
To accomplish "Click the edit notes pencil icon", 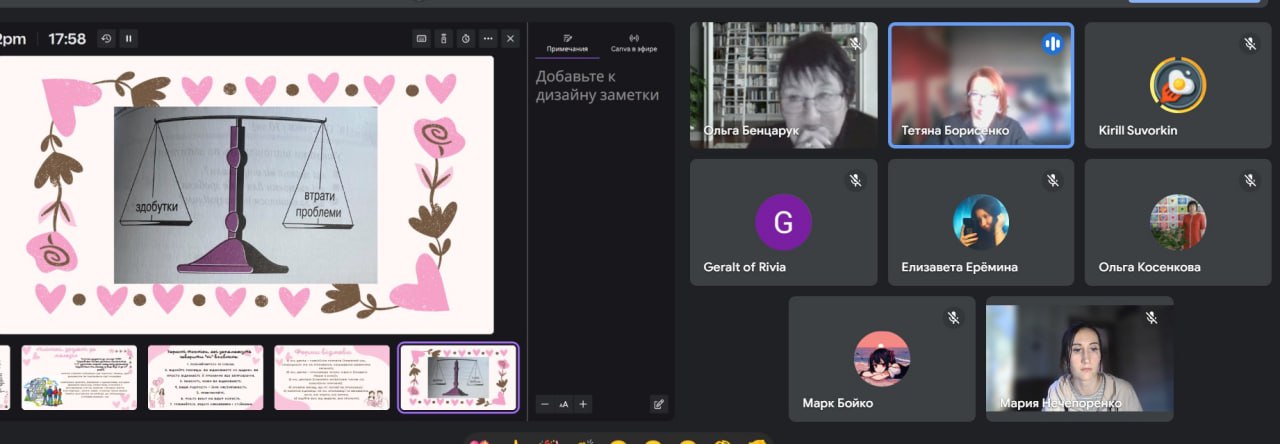I will (658, 404).
